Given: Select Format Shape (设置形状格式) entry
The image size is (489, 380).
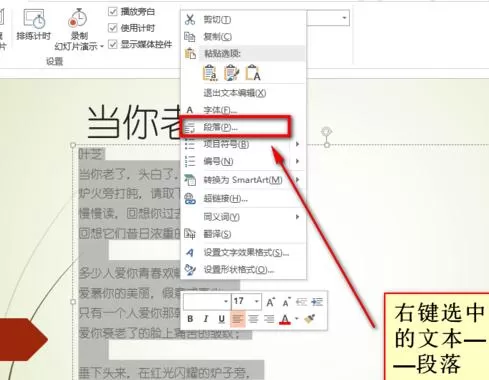Looking at the screenshot, I should 243,270.
